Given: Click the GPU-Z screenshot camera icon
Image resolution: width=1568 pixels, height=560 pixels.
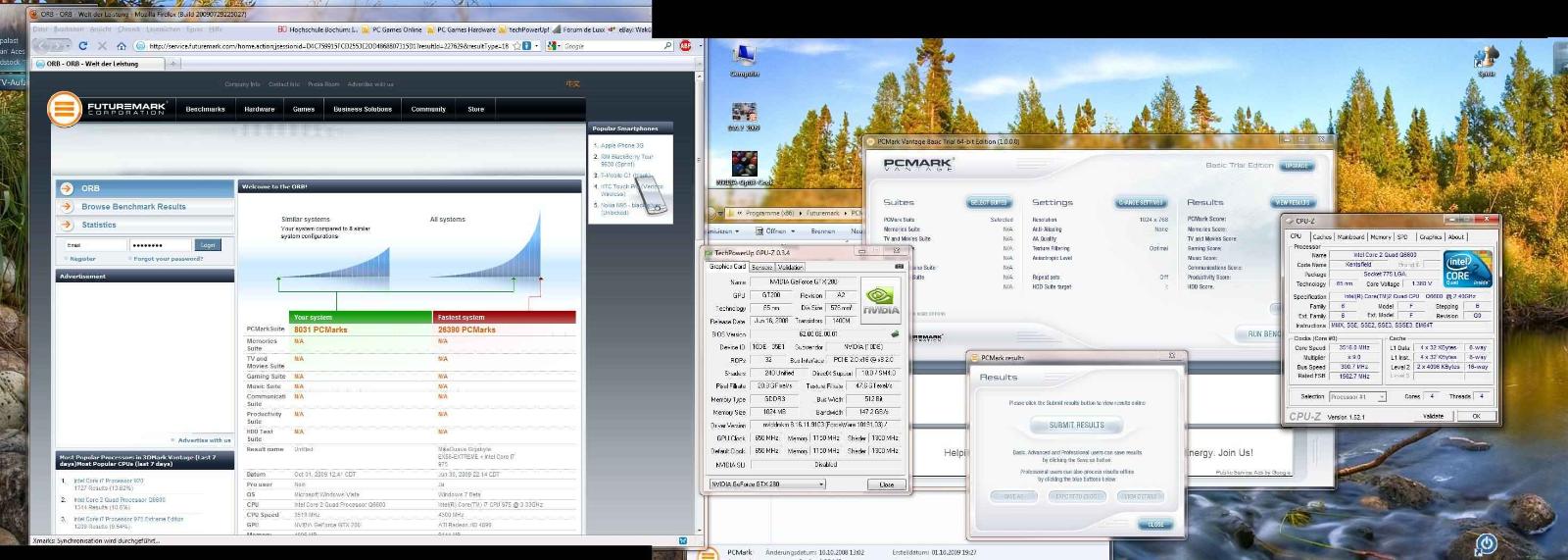Looking at the screenshot, I should pyautogui.click(x=898, y=267).
